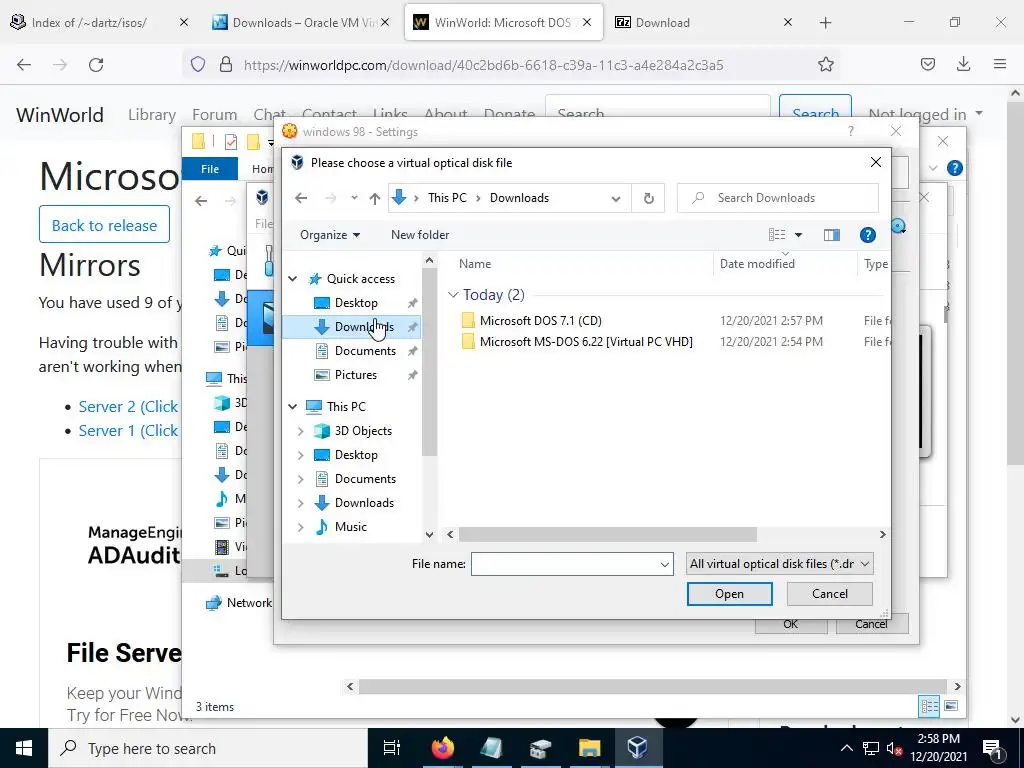Screen dimensions: 1024x768
Task: Collapse the This PC tree node
Action: [293, 406]
